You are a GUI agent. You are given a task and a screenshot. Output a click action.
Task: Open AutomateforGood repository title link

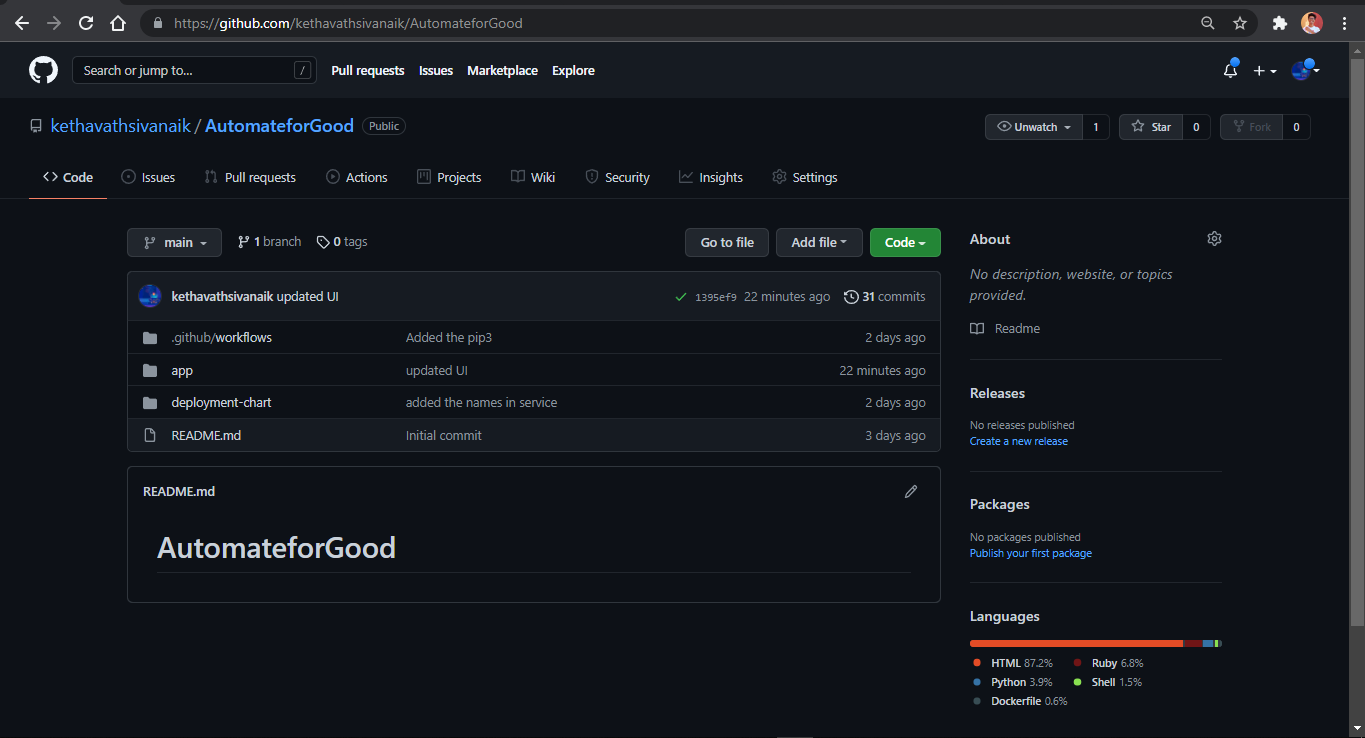tap(279, 126)
